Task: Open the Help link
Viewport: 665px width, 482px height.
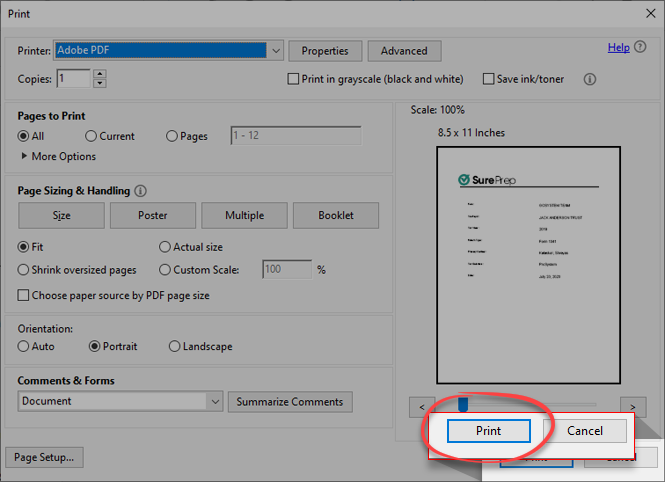Action: [618, 48]
